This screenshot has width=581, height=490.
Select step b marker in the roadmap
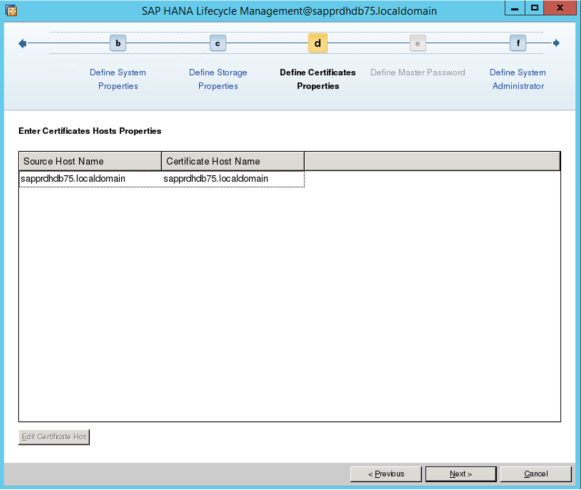[x=118, y=43]
